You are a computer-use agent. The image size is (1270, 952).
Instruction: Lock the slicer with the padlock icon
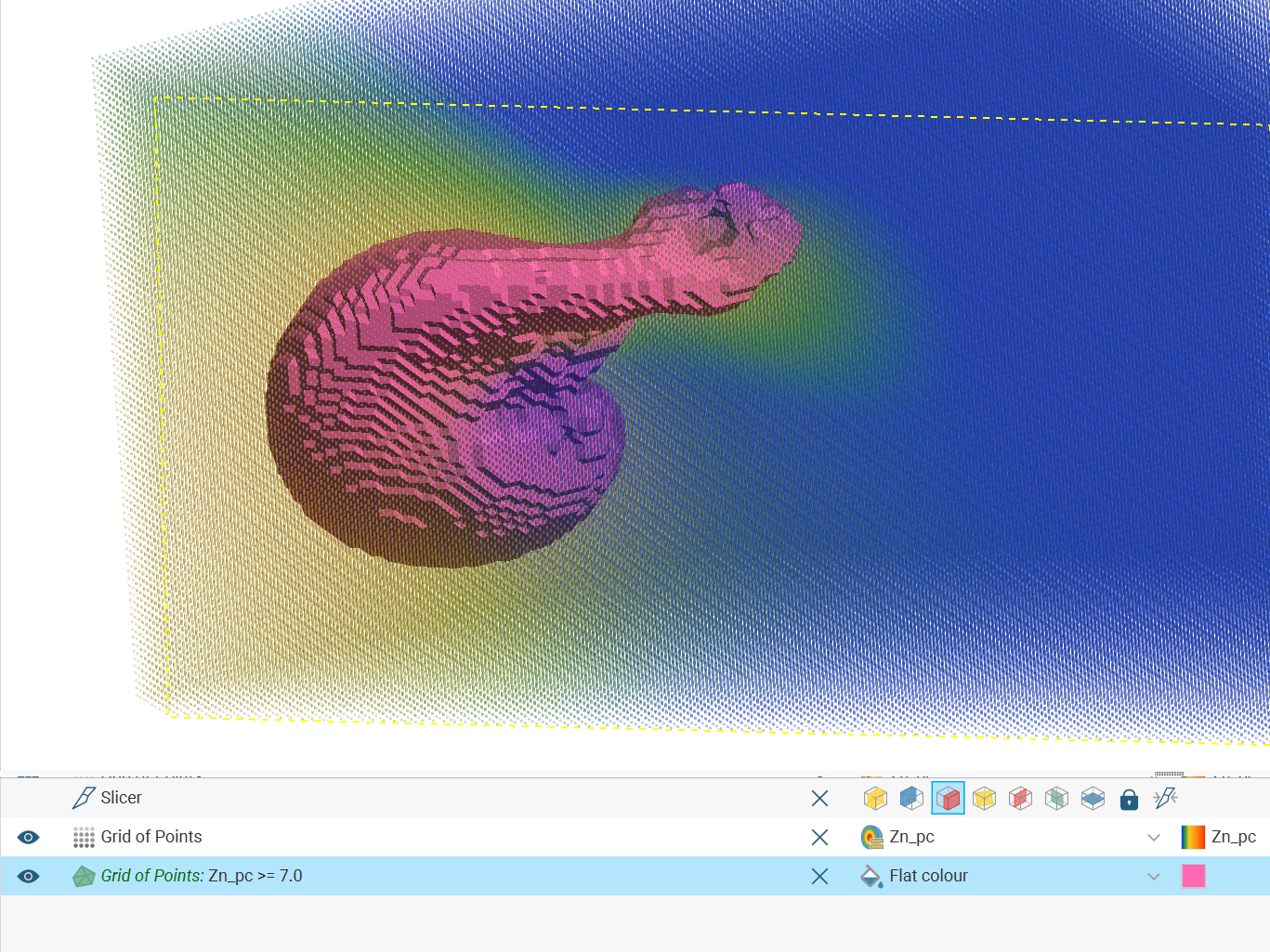pos(1129,800)
